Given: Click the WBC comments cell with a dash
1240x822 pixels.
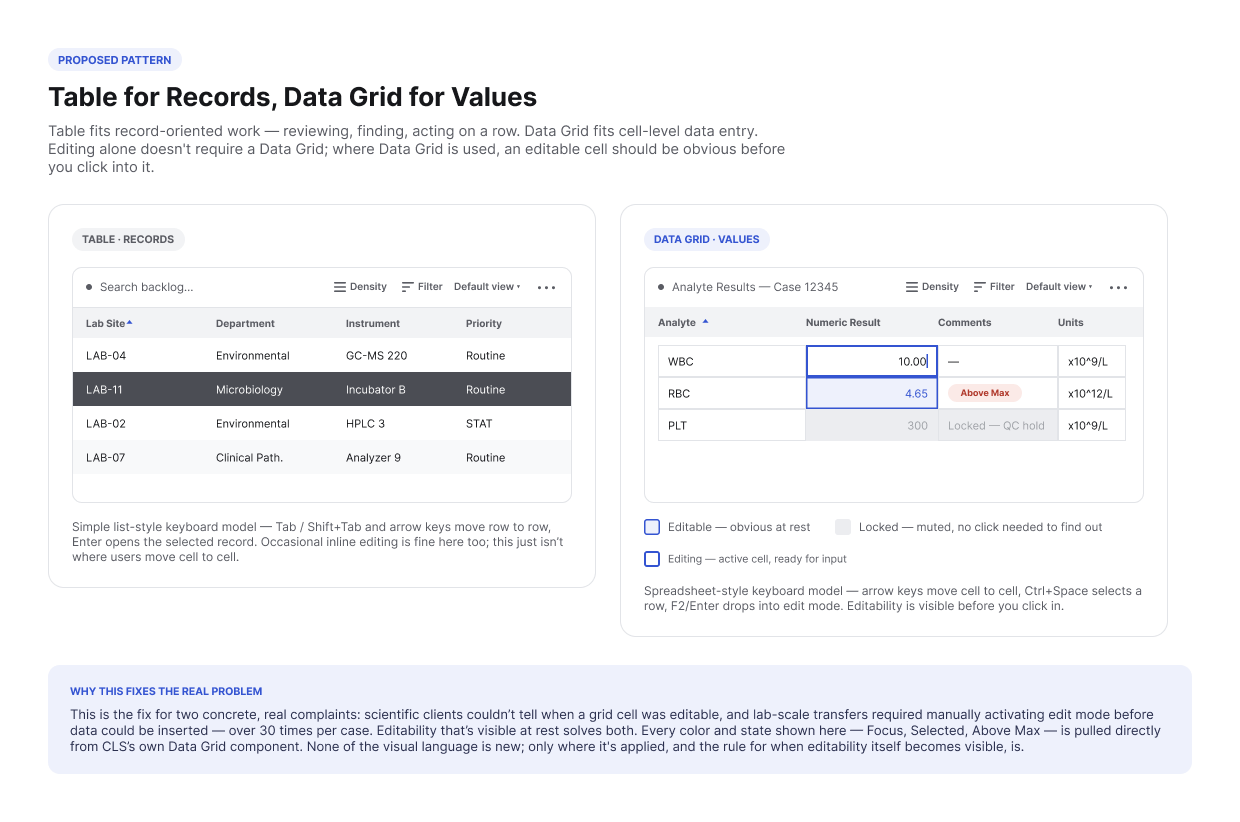Looking at the screenshot, I should 998,361.
